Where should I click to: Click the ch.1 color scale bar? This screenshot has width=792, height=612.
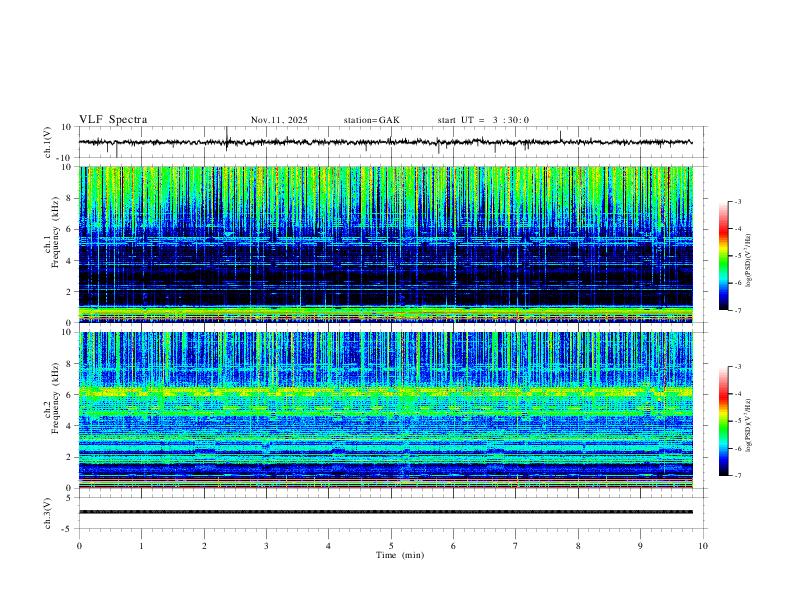point(724,256)
